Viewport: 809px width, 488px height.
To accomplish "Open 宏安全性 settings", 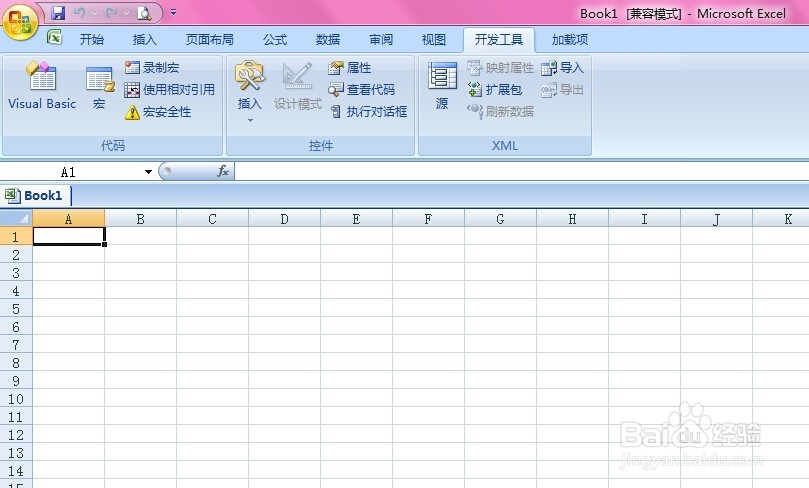I will click(x=158, y=112).
